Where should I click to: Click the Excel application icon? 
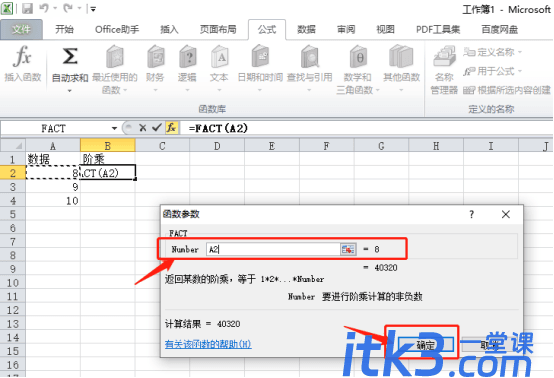coord(7,8)
